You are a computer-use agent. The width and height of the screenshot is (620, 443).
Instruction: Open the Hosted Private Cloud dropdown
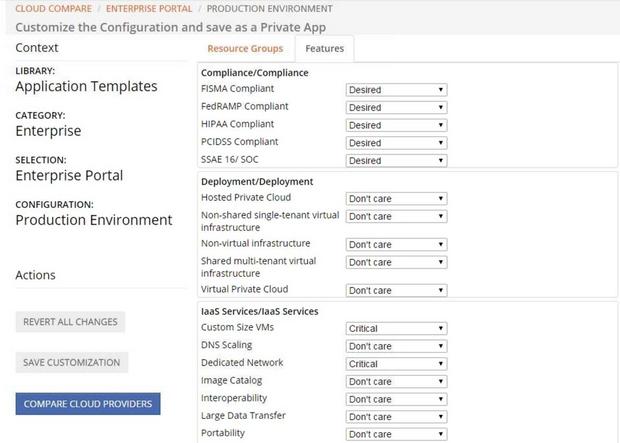point(396,198)
